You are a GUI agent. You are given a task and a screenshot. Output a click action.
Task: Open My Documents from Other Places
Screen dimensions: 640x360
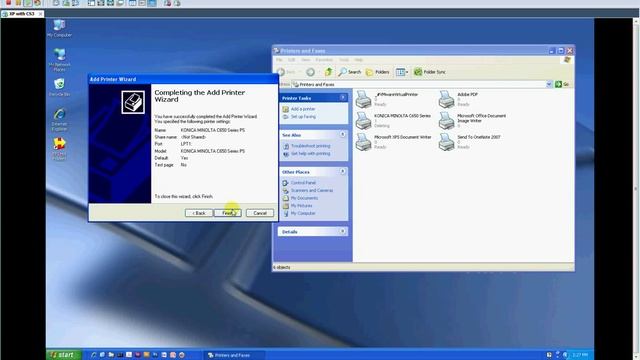304,198
